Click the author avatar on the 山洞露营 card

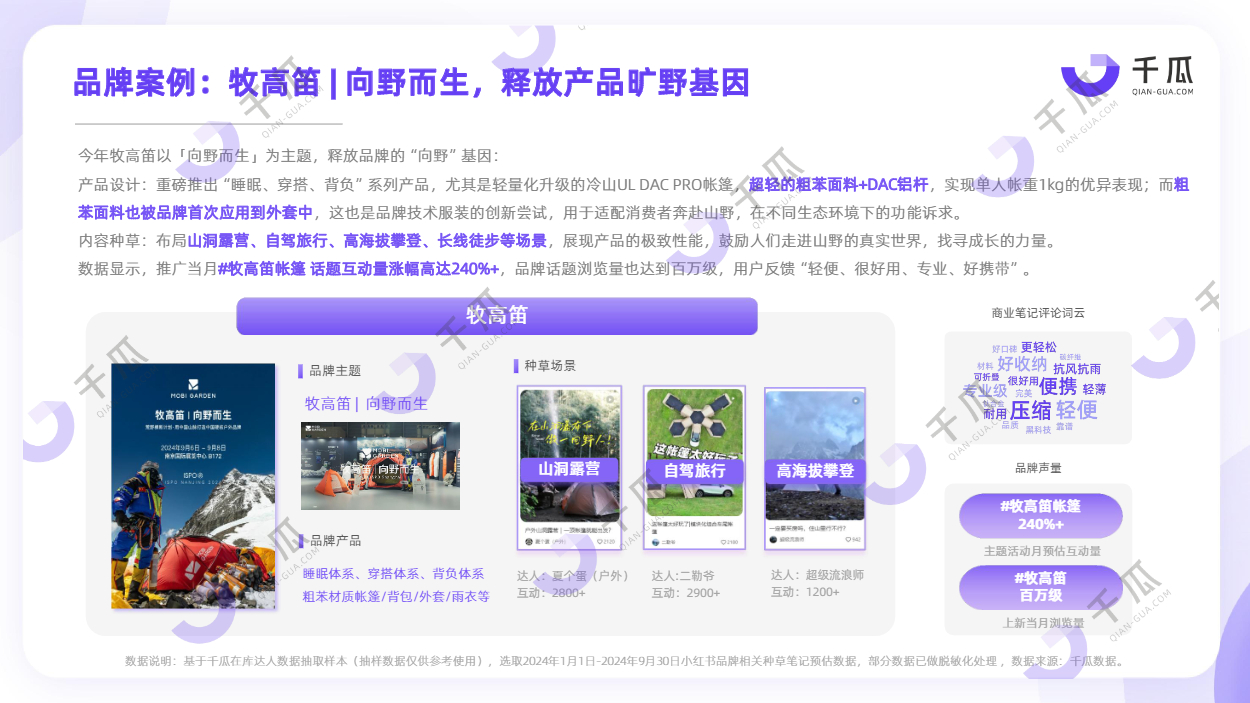pos(529,541)
